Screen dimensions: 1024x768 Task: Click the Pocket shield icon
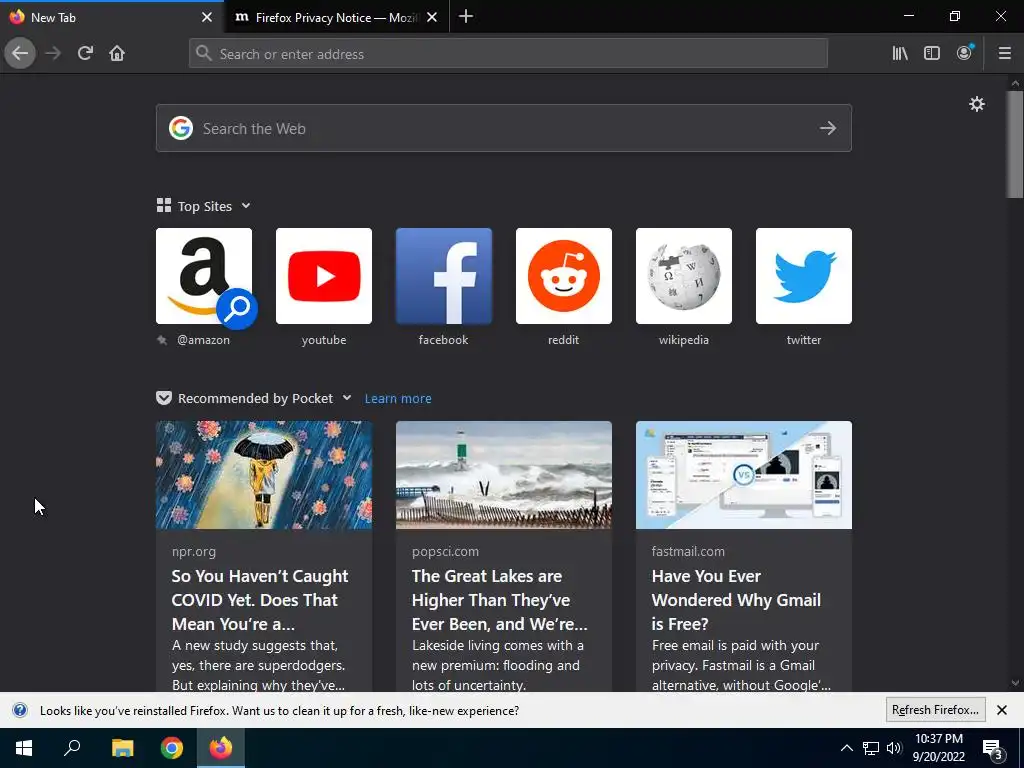point(164,398)
